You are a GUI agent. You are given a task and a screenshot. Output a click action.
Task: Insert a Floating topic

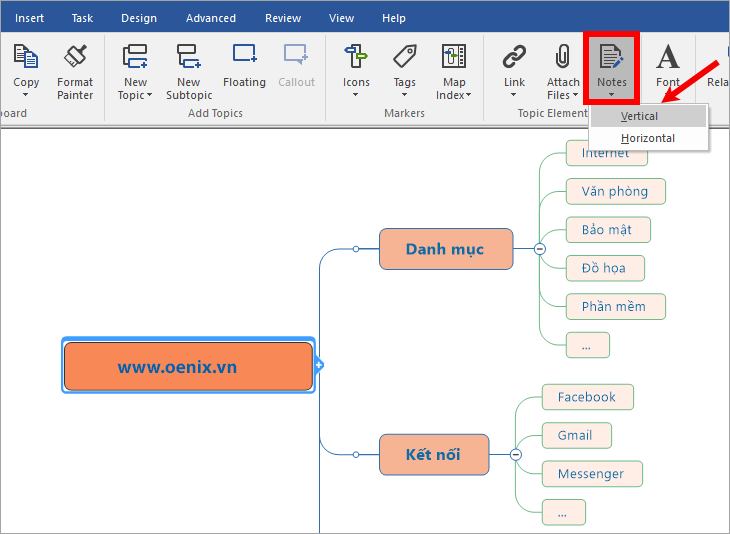pyautogui.click(x=244, y=66)
